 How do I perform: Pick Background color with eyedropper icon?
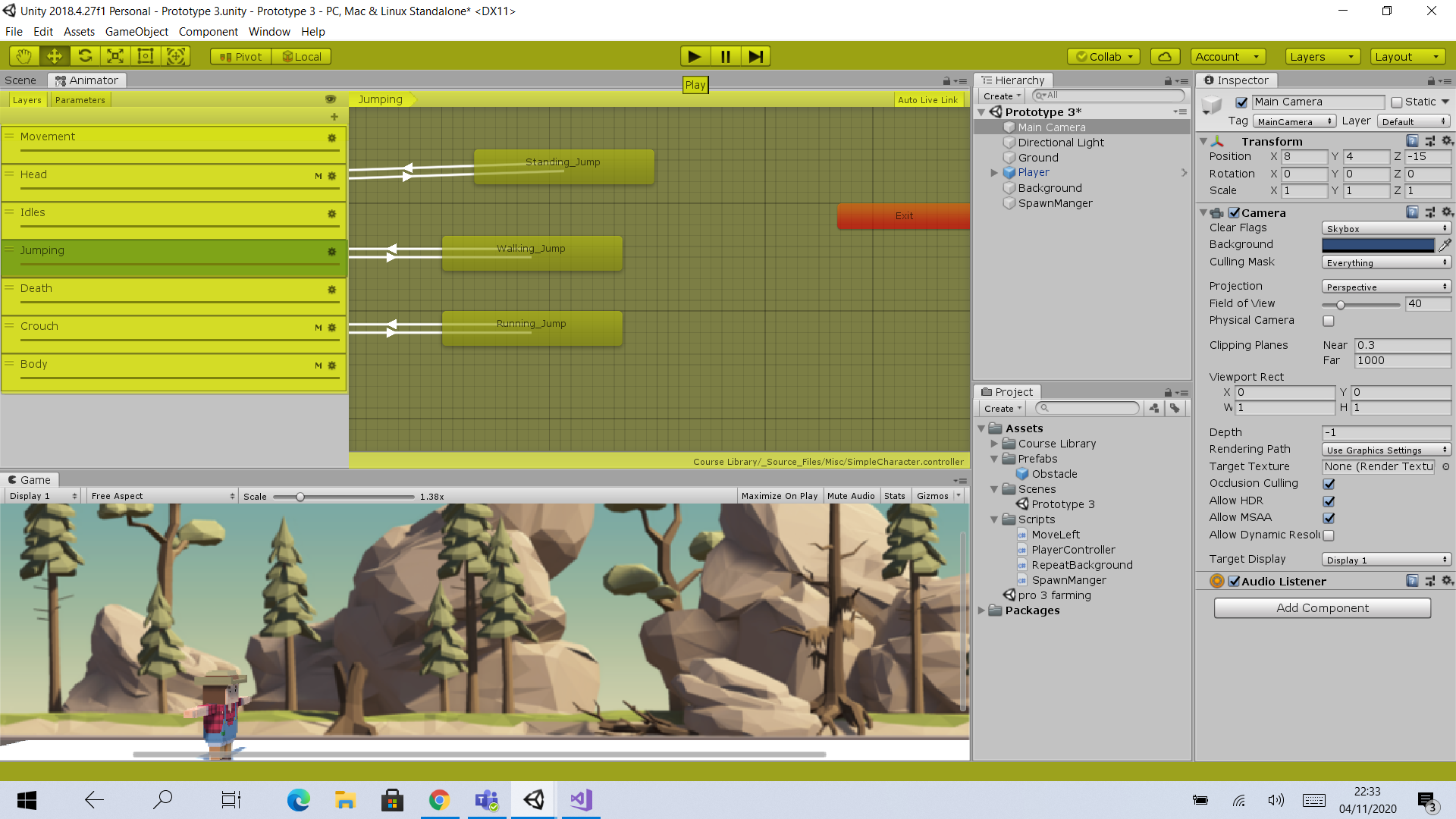tap(1445, 244)
